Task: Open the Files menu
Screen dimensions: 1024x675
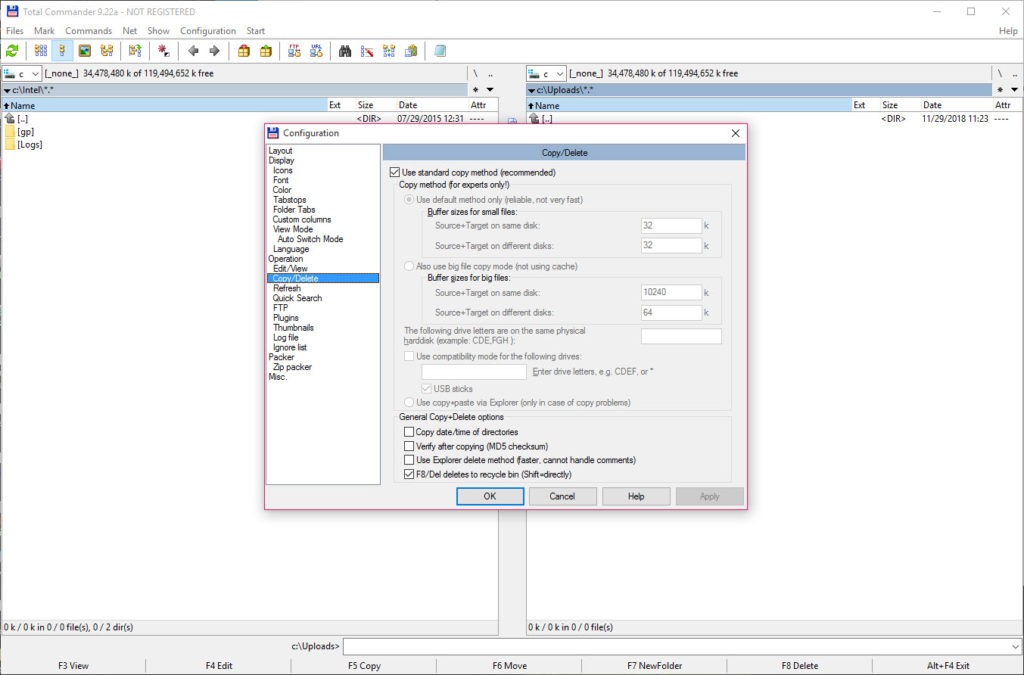Action: [14, 31]
